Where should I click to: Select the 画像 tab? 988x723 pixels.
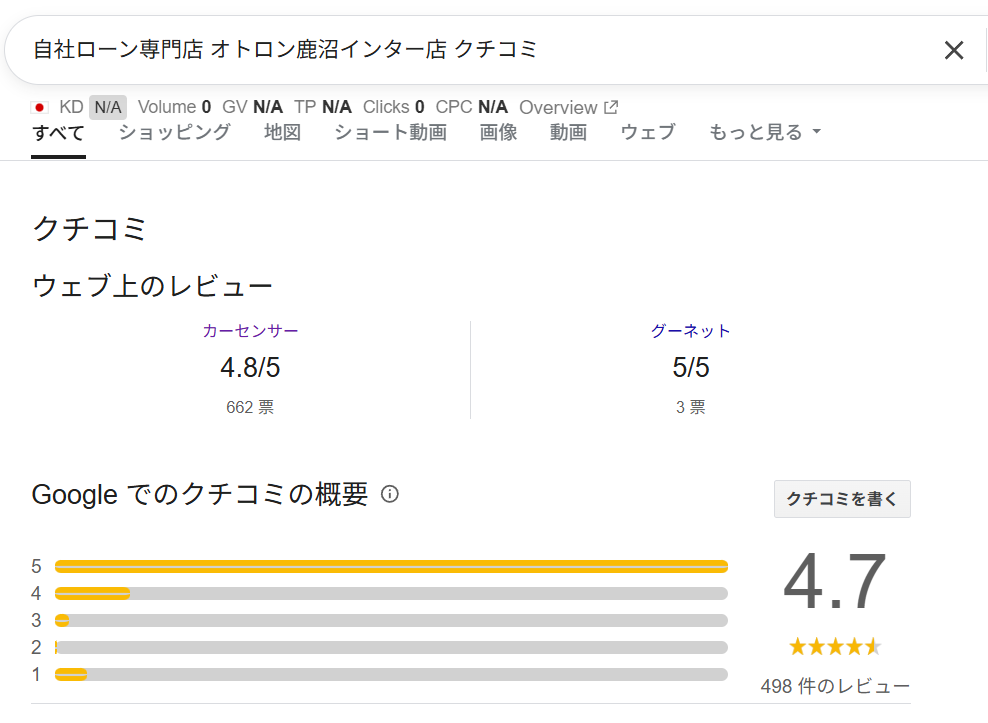tap(498, 132)
